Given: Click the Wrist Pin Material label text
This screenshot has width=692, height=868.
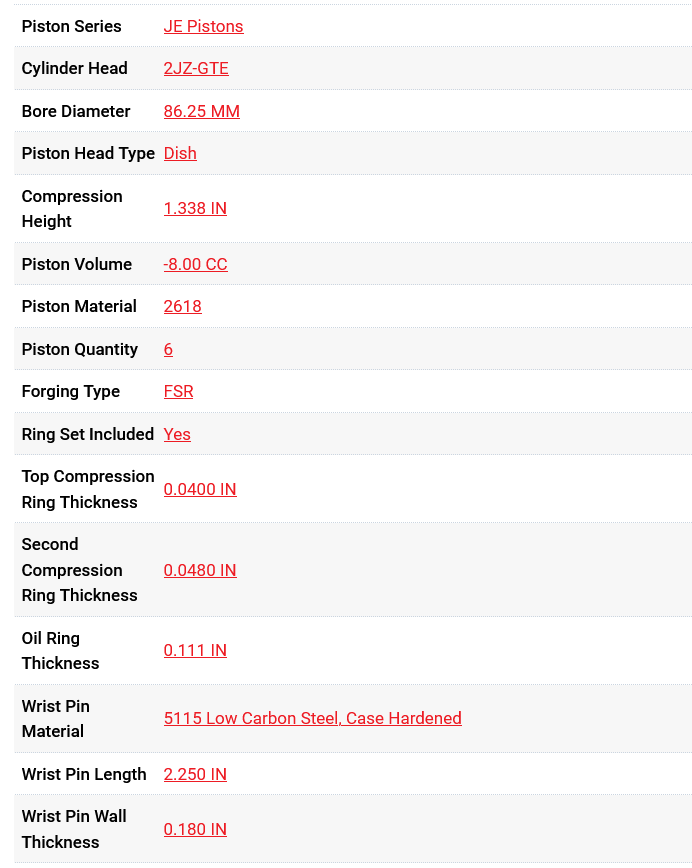Looking at the screenshot, I should pos(55,718).
